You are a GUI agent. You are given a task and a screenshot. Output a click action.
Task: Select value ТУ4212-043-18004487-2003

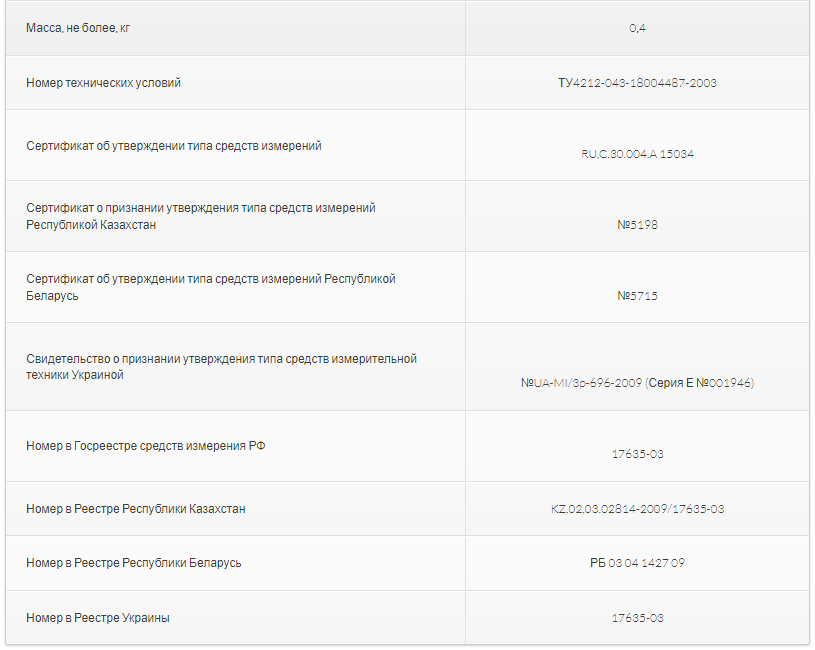click(x=637, y=83)
